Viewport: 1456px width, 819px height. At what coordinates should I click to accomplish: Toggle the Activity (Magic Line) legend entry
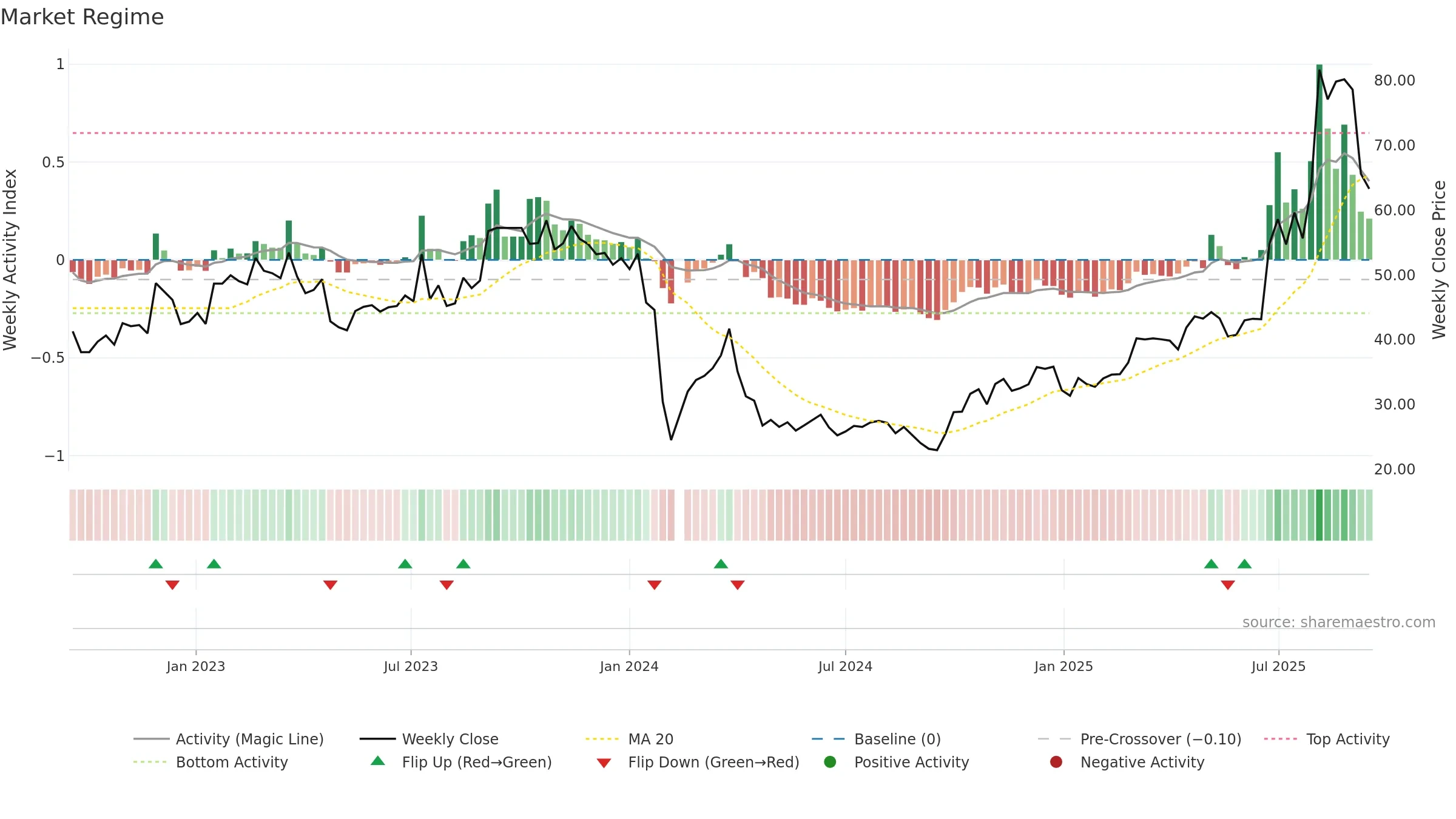[229, 739]
